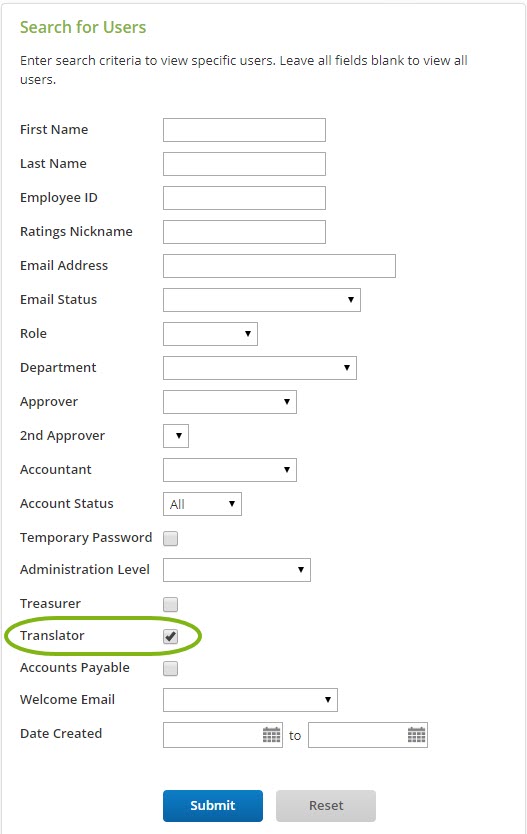
Task: Select an Approver from the dropdown
Action: coord(230,402)
